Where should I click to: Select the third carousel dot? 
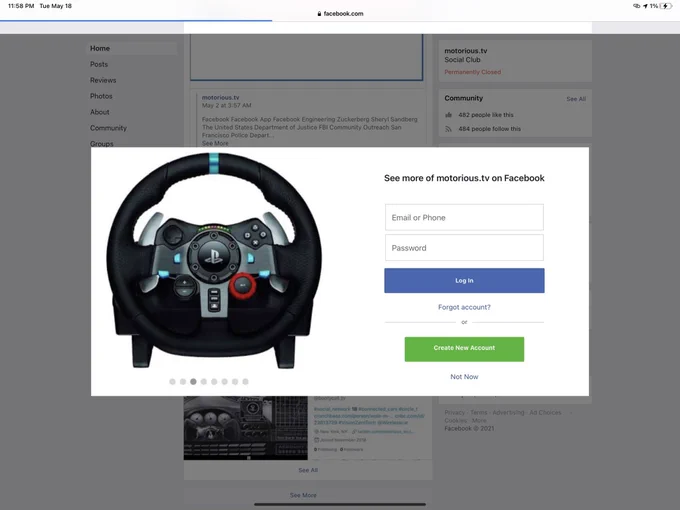pyautogui.click(x=193, y=382)
